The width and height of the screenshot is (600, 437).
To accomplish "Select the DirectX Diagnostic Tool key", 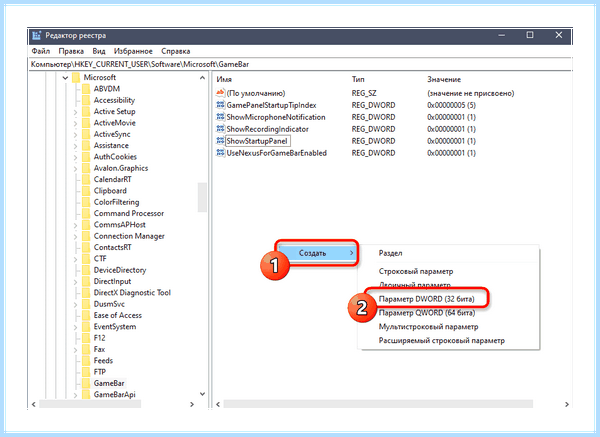I will (x=132, y=293).
